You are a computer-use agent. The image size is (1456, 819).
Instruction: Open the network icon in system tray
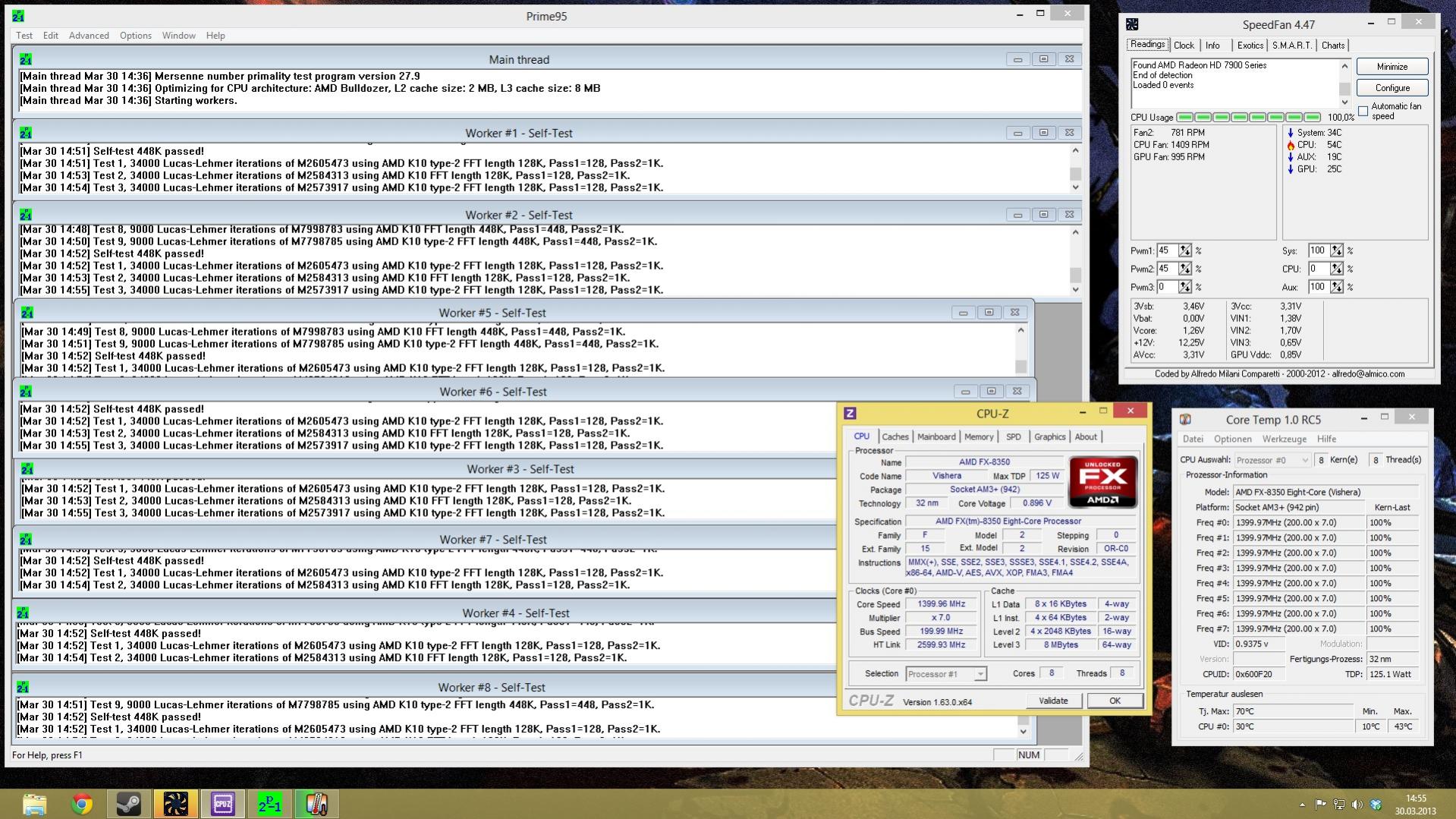[x=1339, y=805]
